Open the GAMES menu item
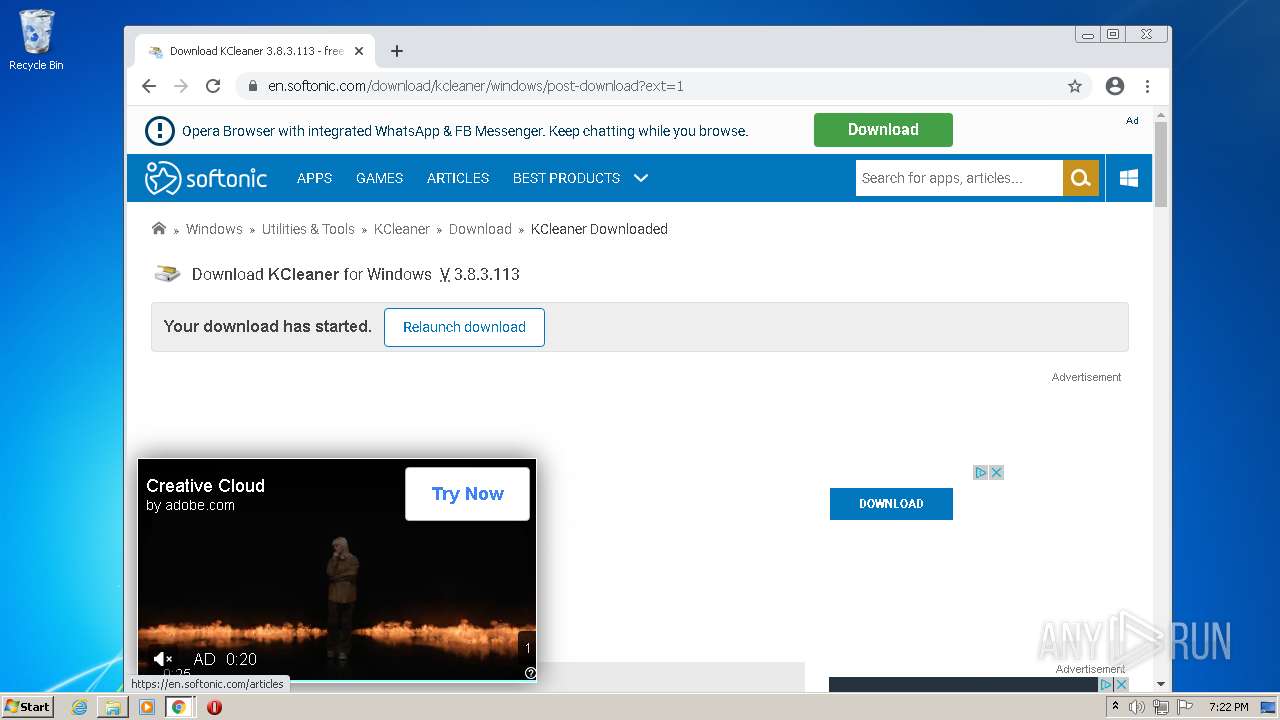The height and width of the screenshot is (720, 1280). click(x=379, y=178)
